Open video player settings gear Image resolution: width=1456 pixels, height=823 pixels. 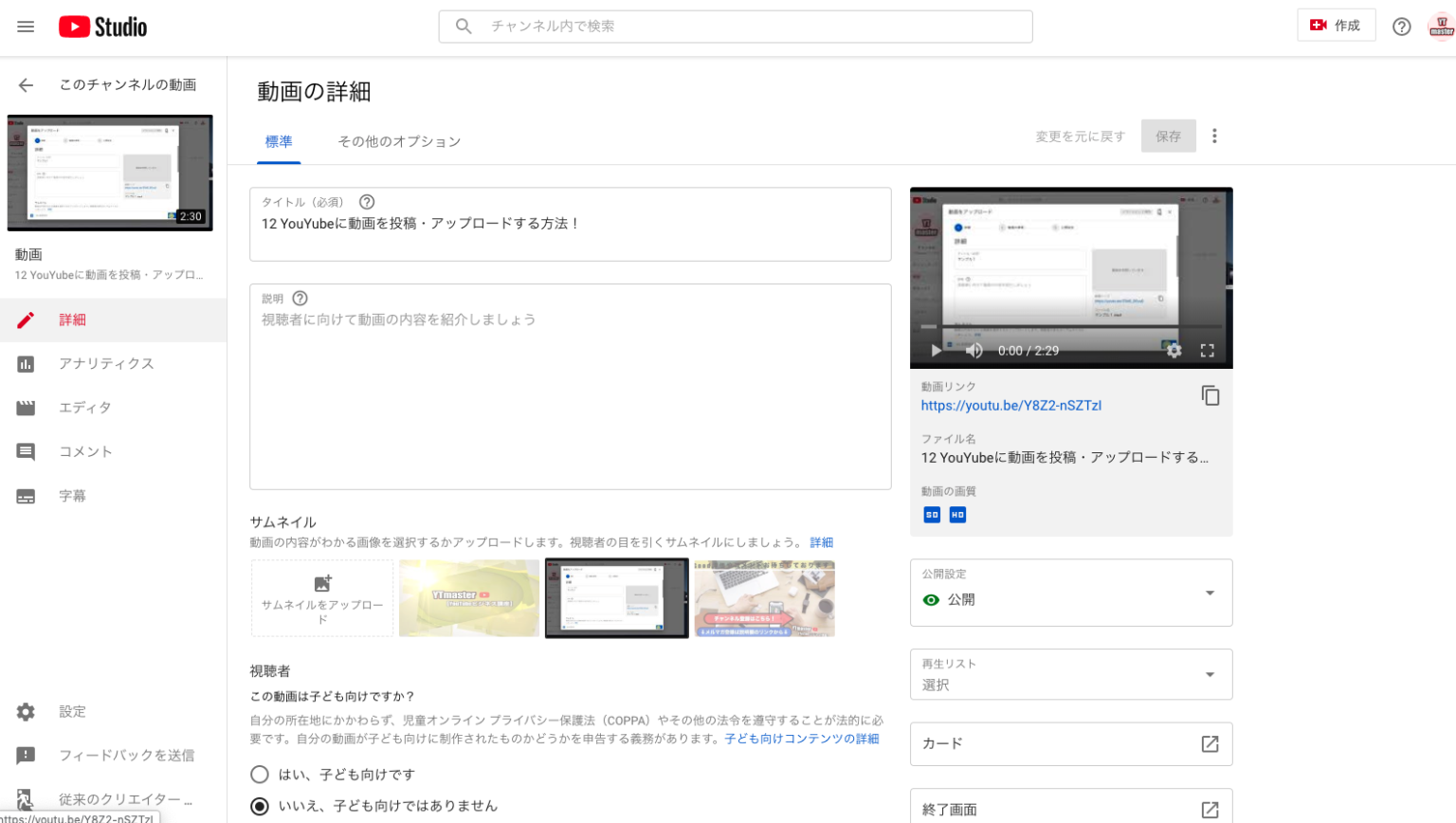(x=1174, y=351)
